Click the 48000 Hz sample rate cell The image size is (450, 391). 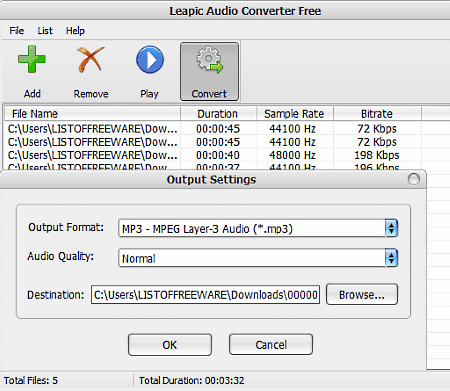coord(292,155)
